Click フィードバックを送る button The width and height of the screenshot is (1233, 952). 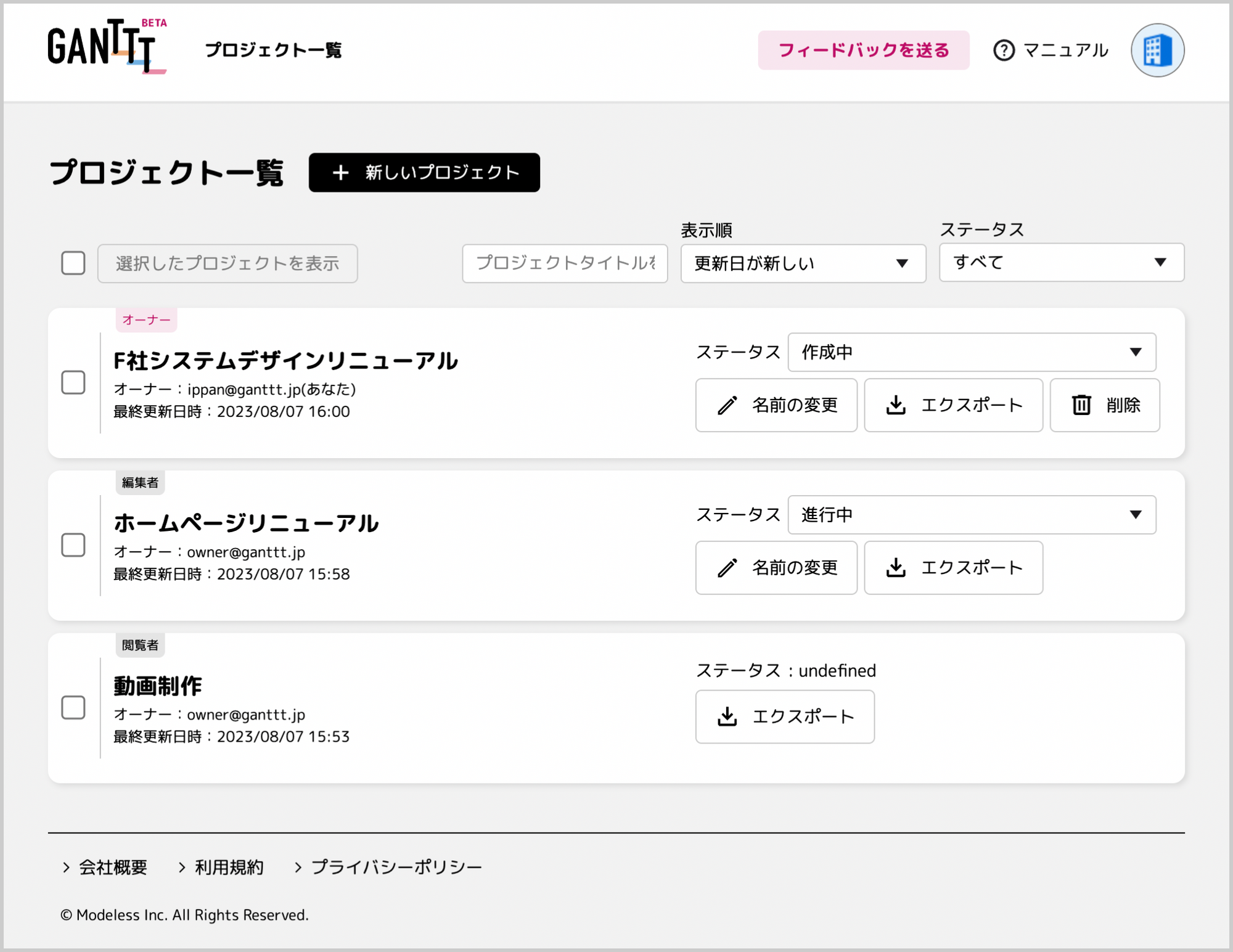tap(863, 50)
